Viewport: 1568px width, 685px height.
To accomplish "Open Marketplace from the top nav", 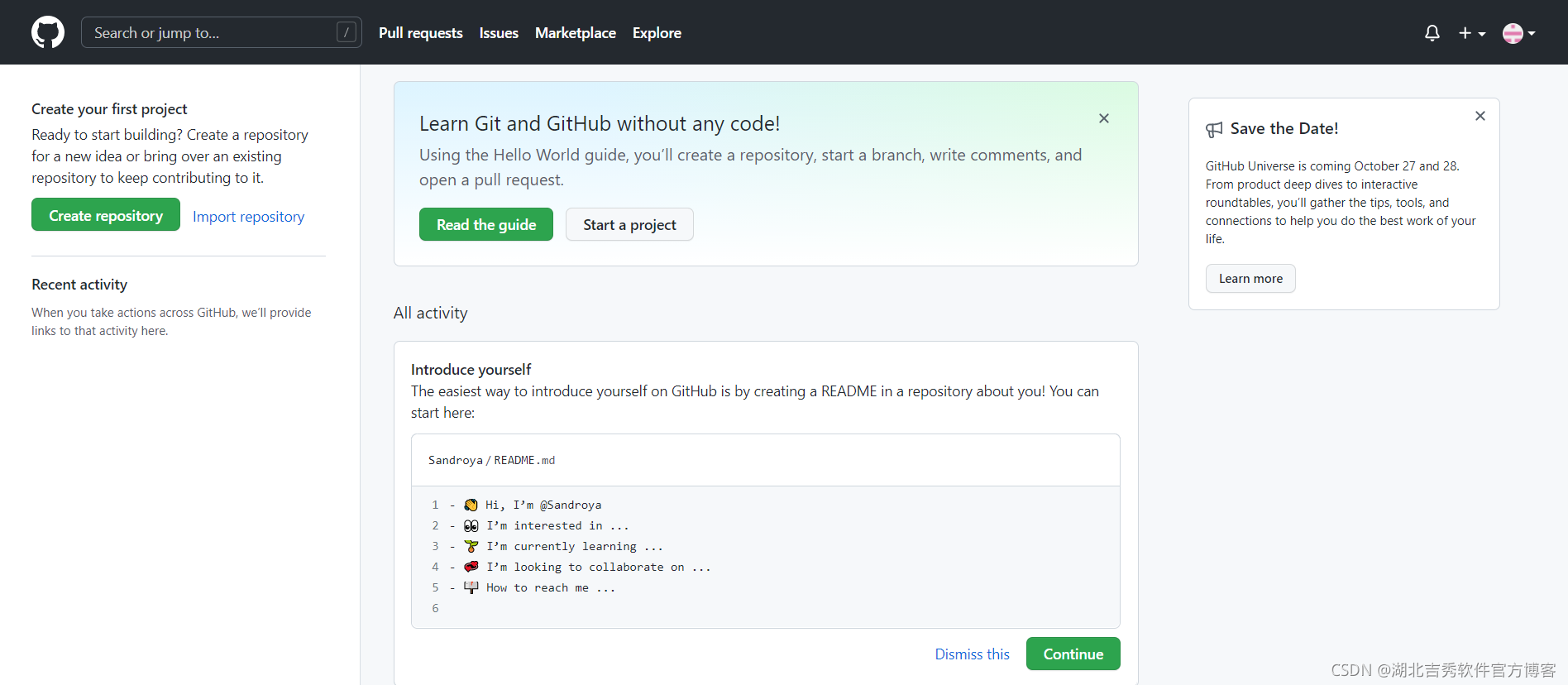I will 576,33.
